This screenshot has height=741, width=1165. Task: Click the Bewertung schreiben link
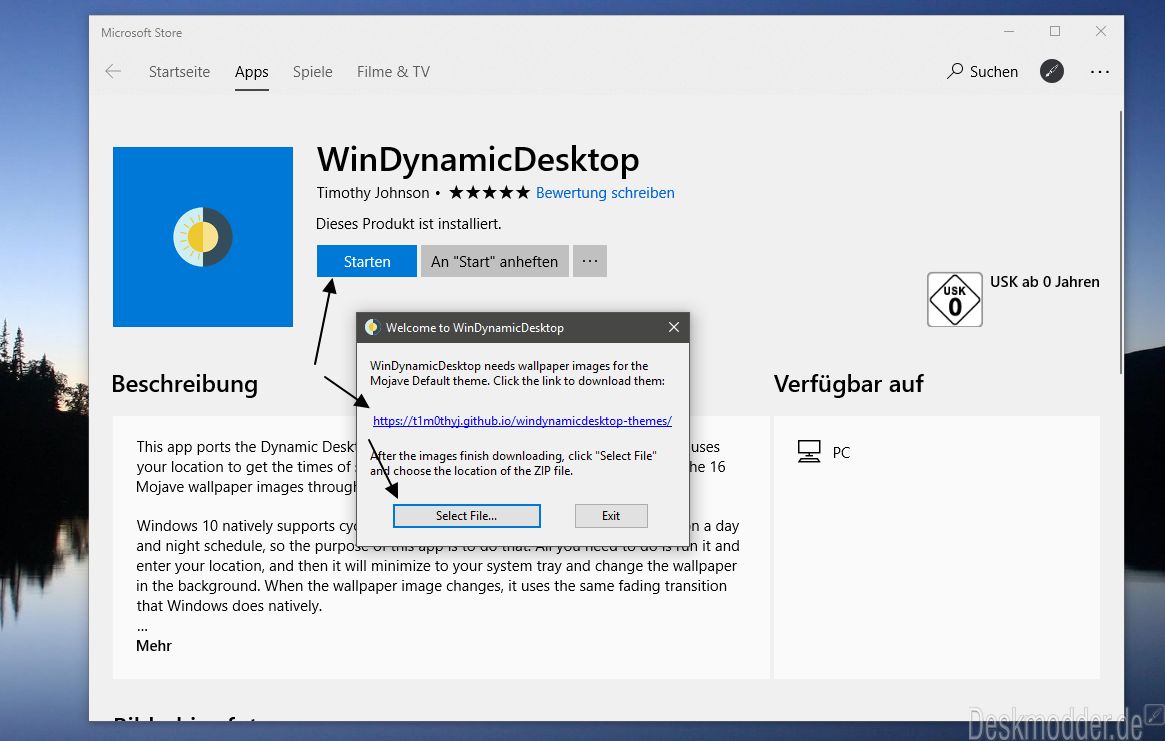(606, 192)
